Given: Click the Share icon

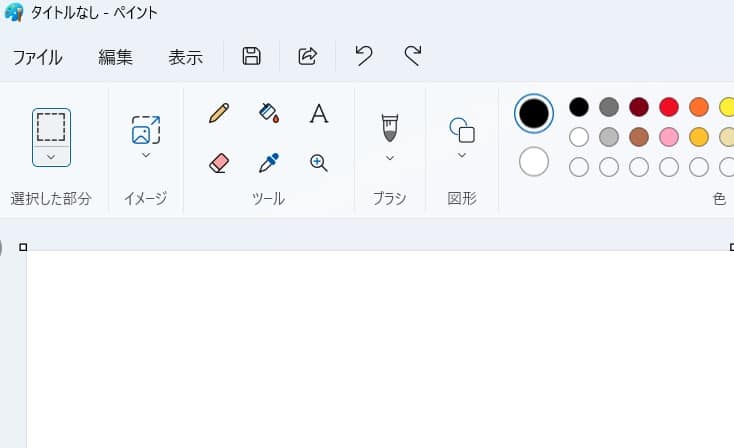Looking at the screenshot, I should click(x=308, y=56).
